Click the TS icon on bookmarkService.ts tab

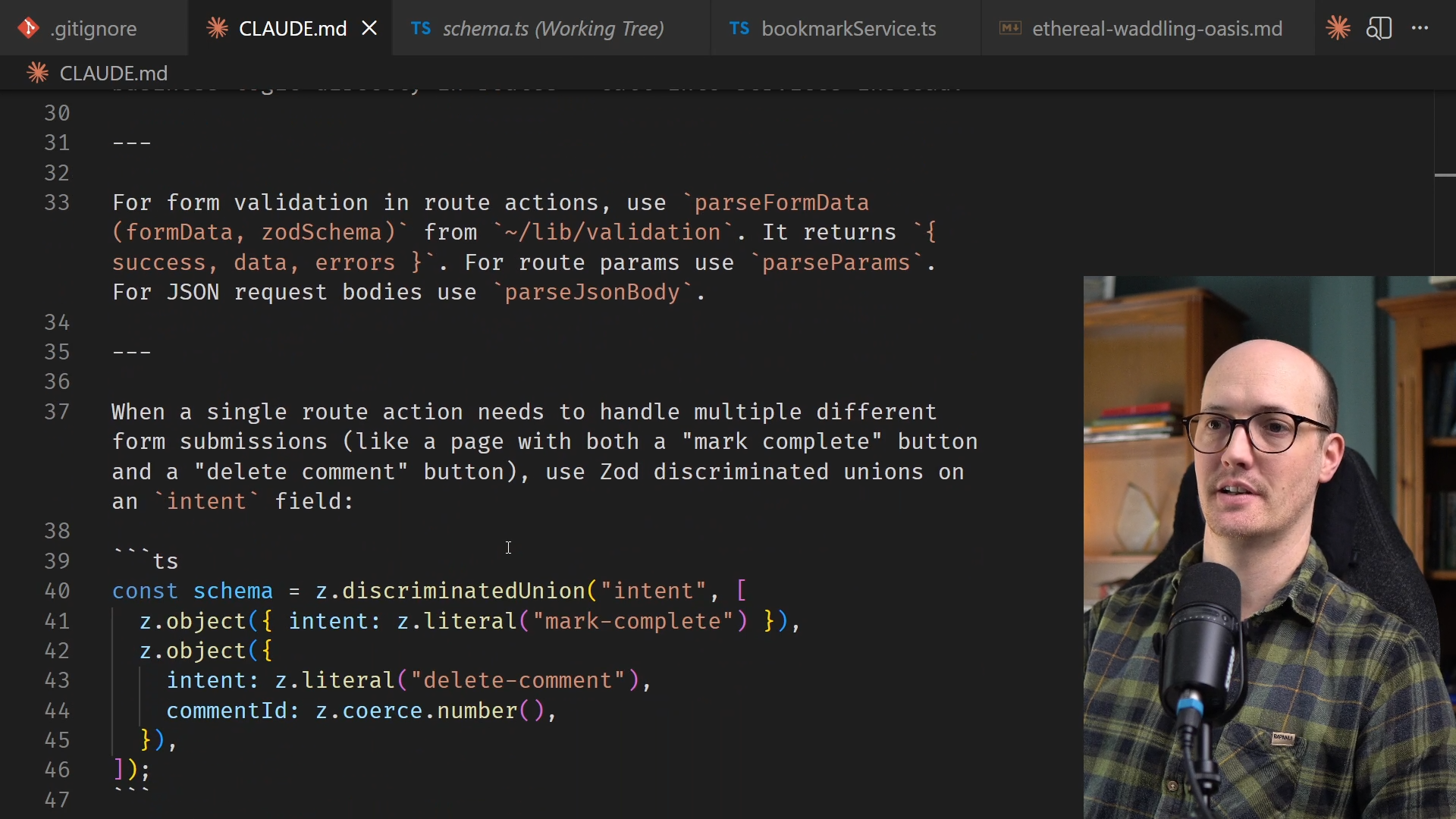[x=739, y=28]
